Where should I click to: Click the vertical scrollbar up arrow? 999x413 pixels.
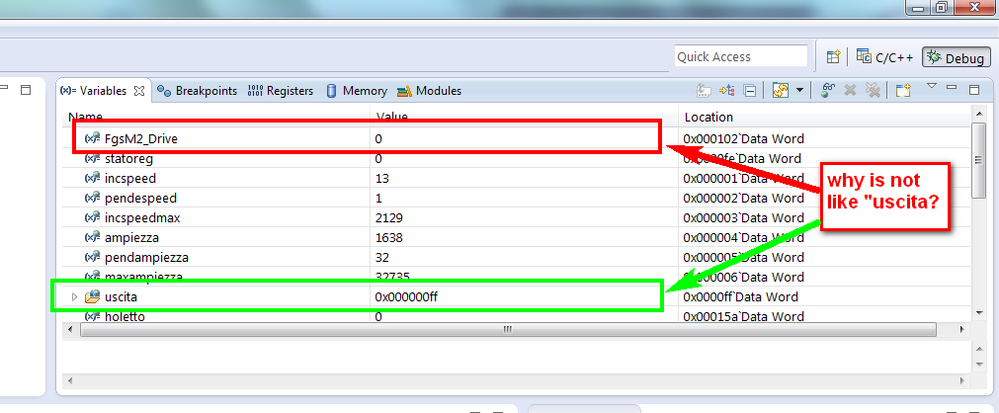click(x=979, y=113)
